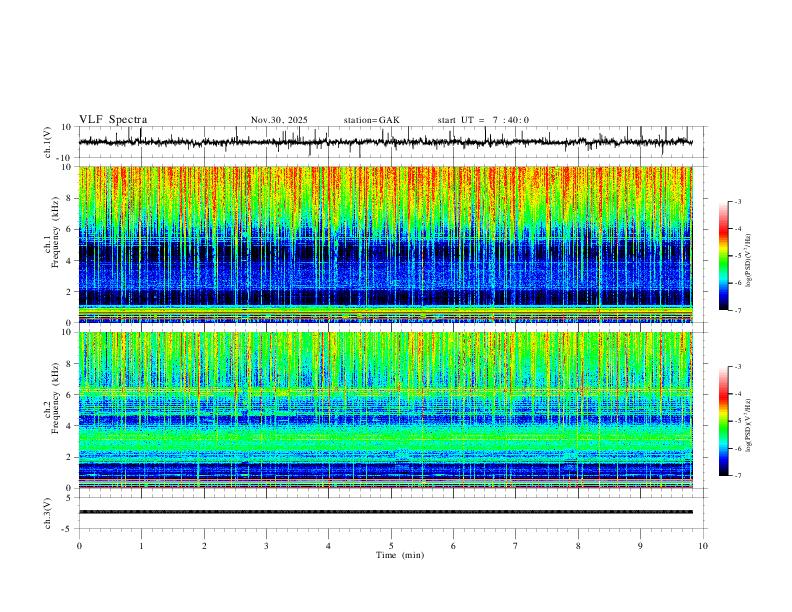Click the "8" tick on the time axis

(578, 546)
